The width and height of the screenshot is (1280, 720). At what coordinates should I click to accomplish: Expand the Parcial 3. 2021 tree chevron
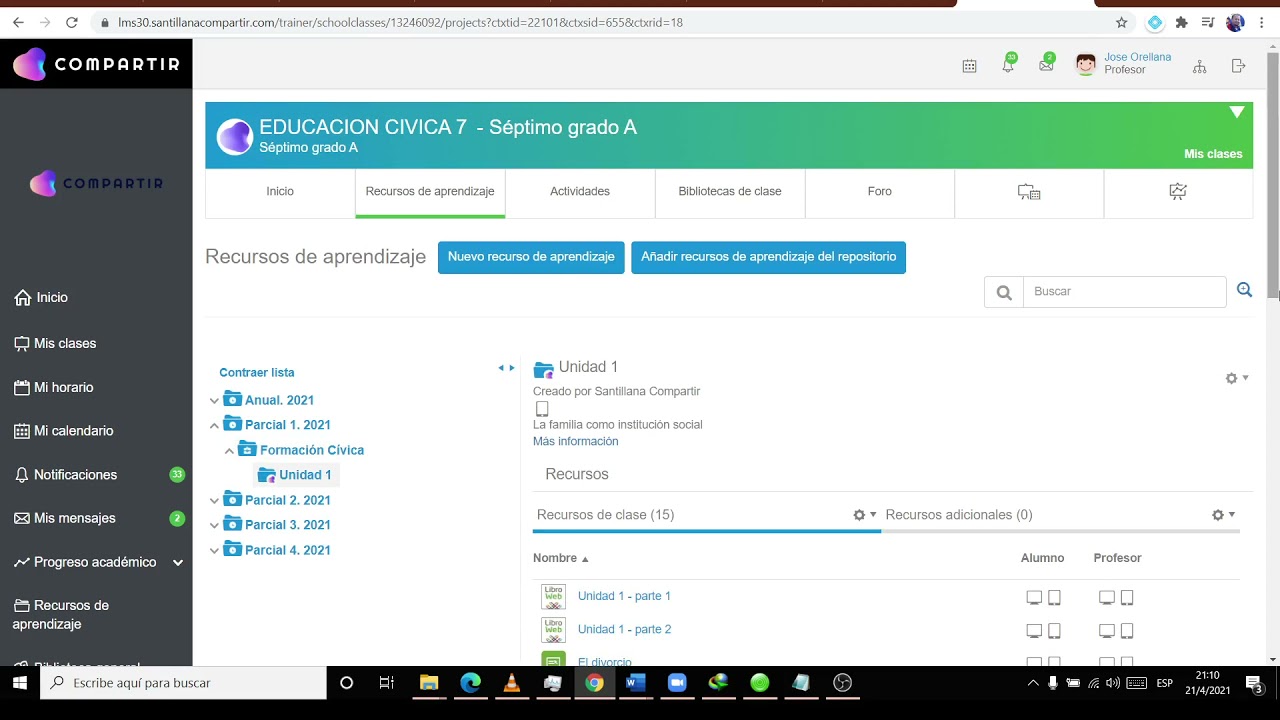pos(214,525)
